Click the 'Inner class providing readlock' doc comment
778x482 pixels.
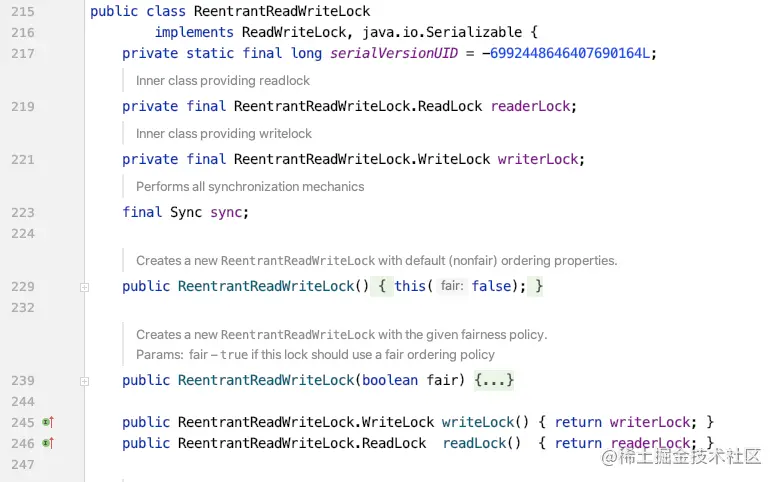223,80
